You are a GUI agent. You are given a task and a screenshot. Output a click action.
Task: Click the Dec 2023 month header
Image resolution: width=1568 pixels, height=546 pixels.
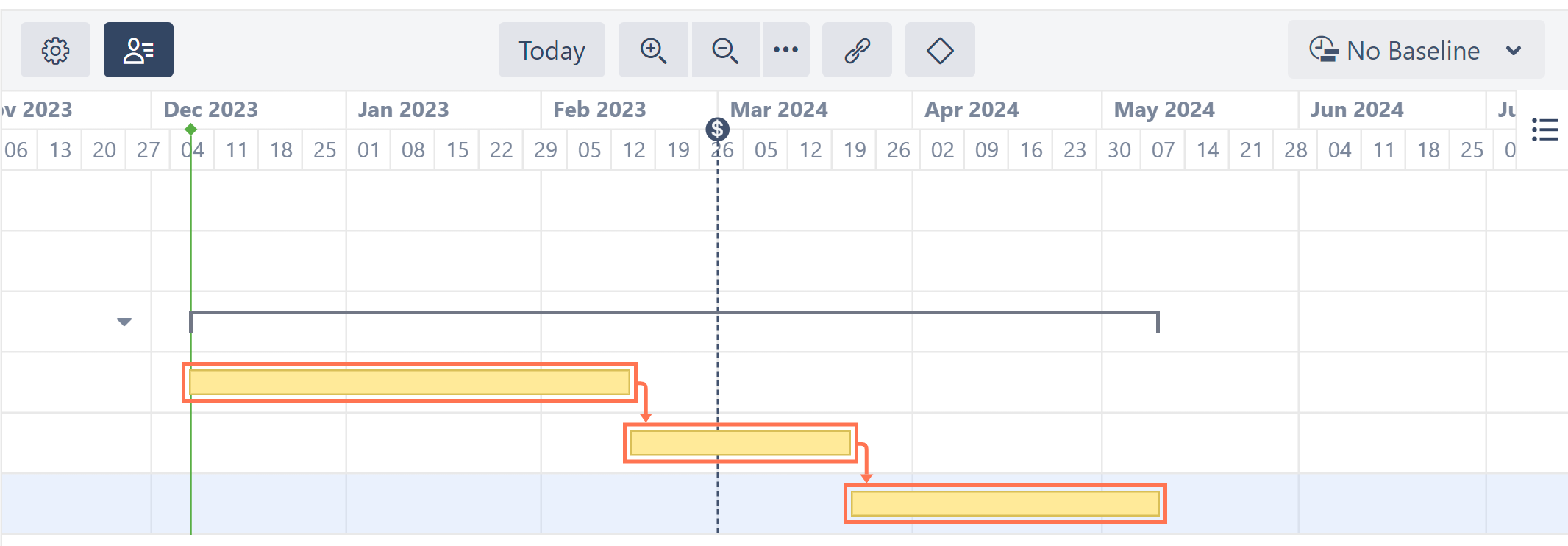(211, 110)
